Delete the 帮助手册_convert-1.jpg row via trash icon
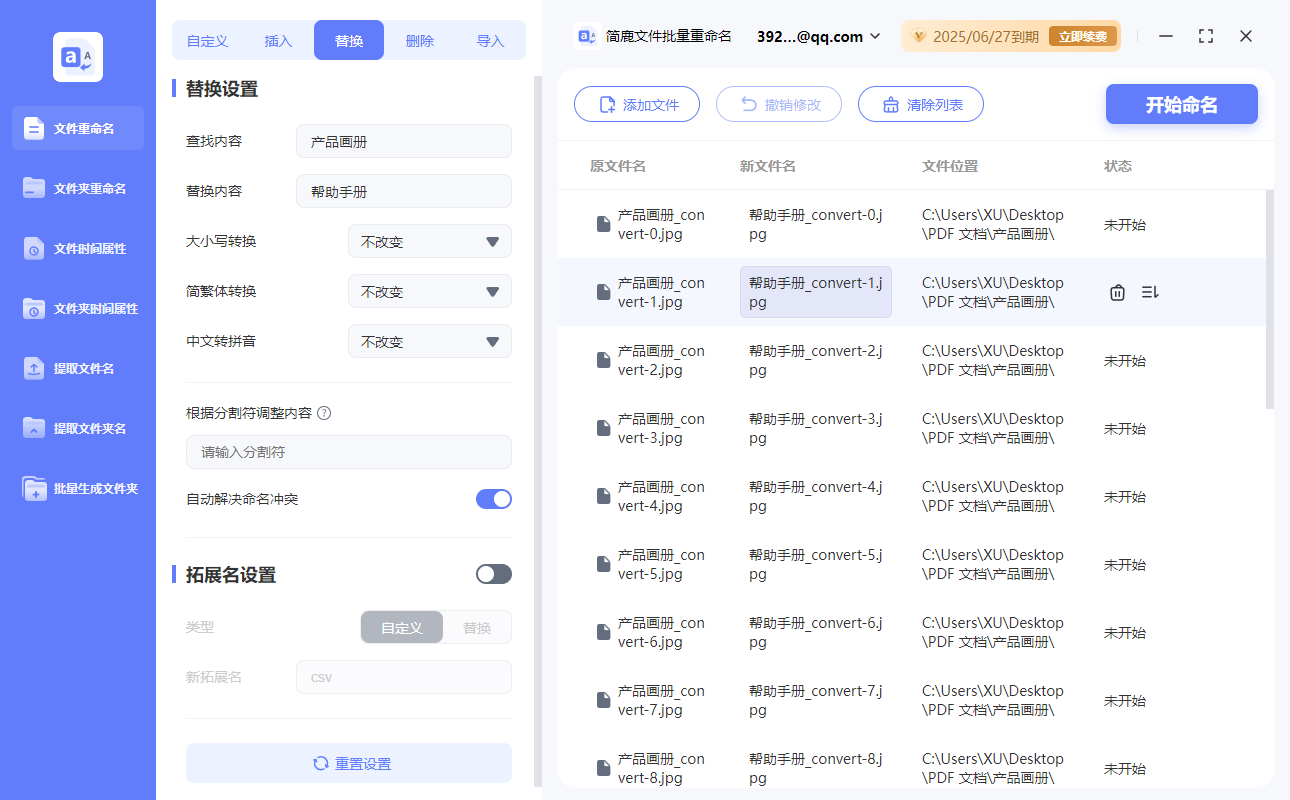This screenshot has height=800, width=1290. tap(1117, 292)
